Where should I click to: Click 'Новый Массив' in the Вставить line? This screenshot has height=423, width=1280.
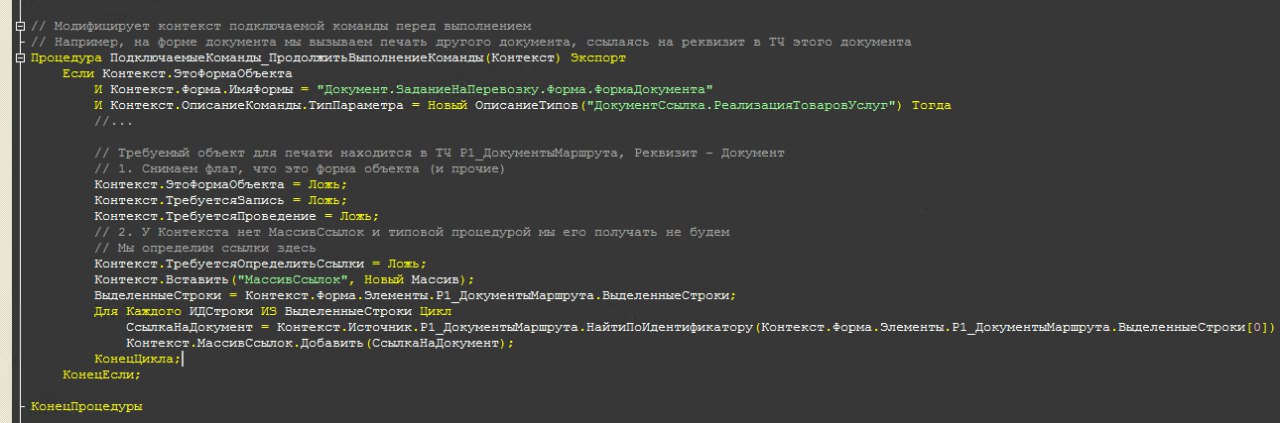(410, 280)
